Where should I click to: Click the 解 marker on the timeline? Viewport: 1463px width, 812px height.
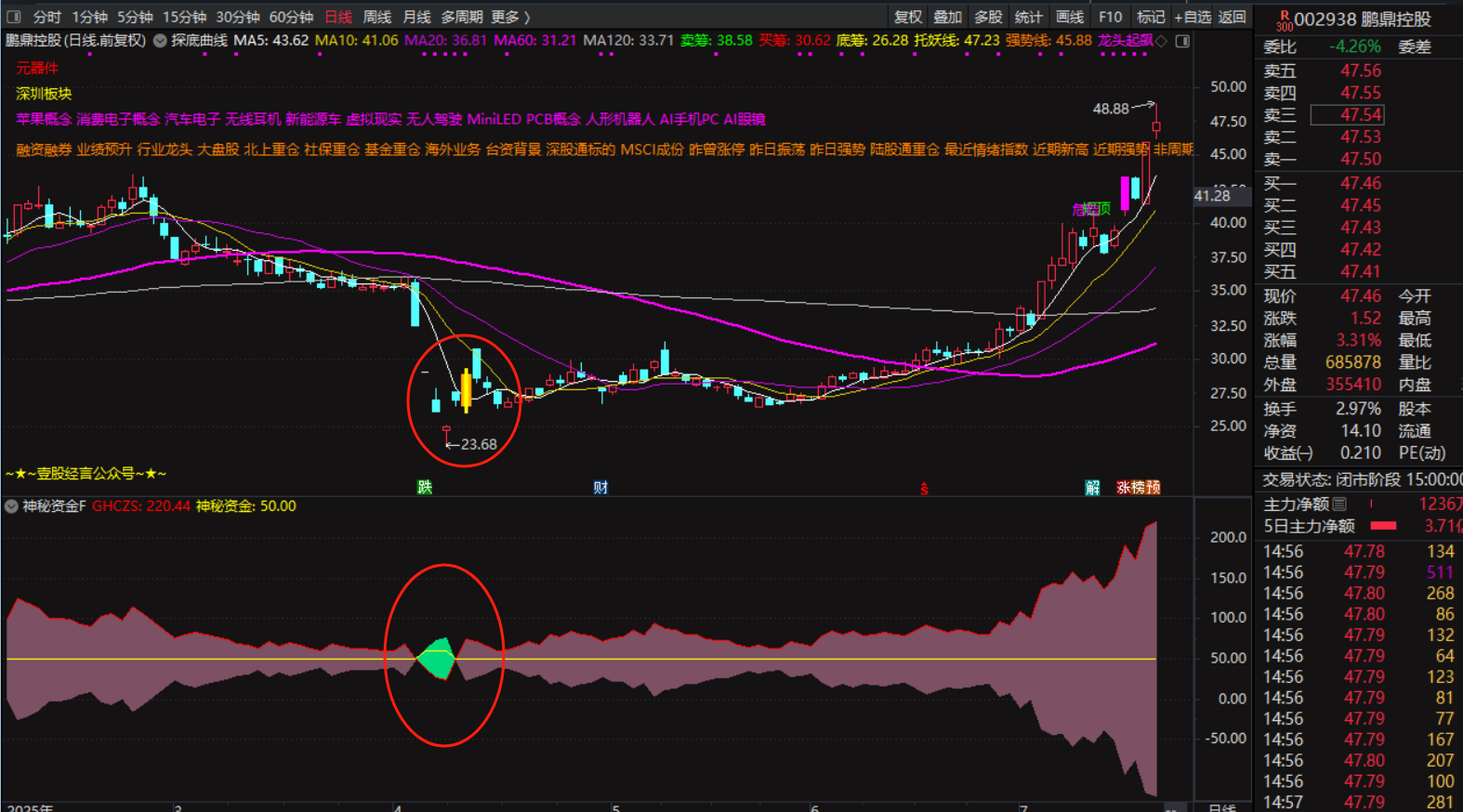point(1092,488)
